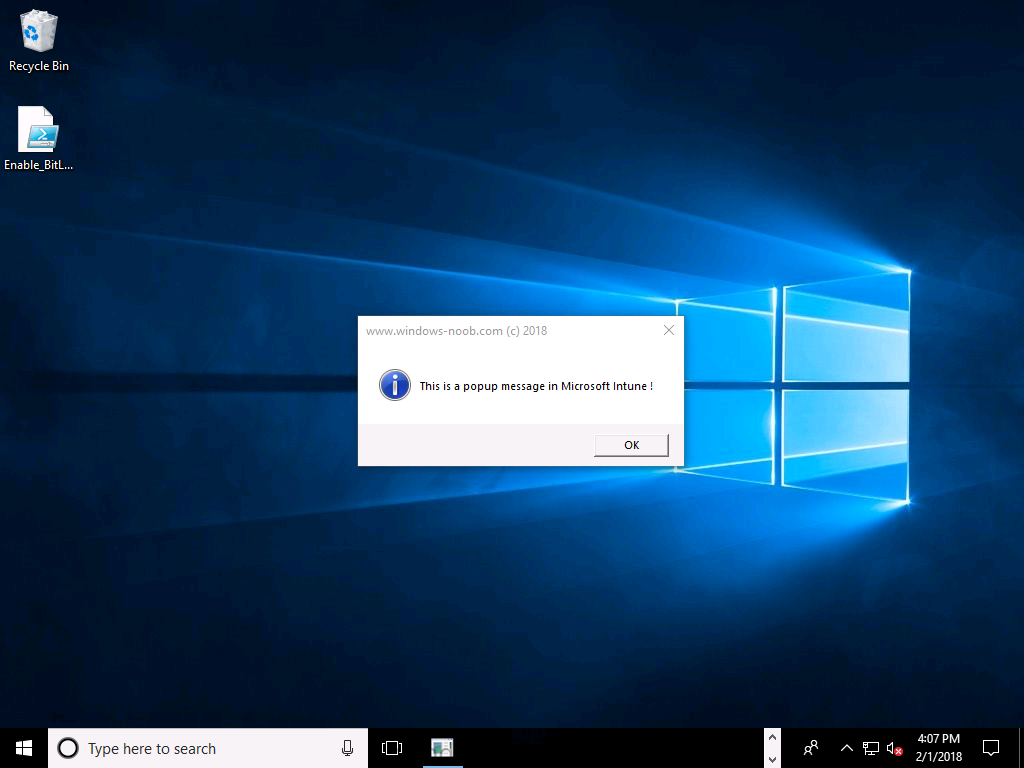Select the running app icon on taskbar
This screenshot has width=1024, height=768.
coord(442,748)
